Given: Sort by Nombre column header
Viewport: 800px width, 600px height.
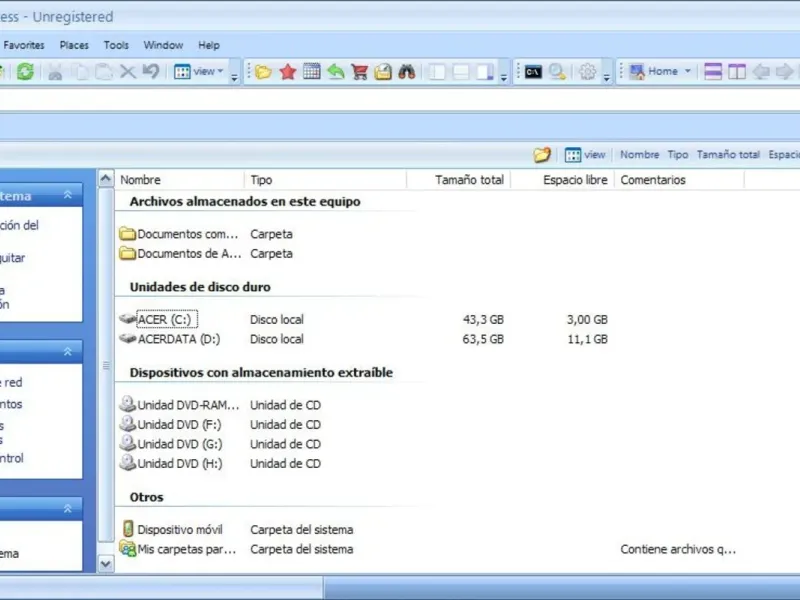Looking at the screenshot, I should pyautogui.click(x=180, y=180).
